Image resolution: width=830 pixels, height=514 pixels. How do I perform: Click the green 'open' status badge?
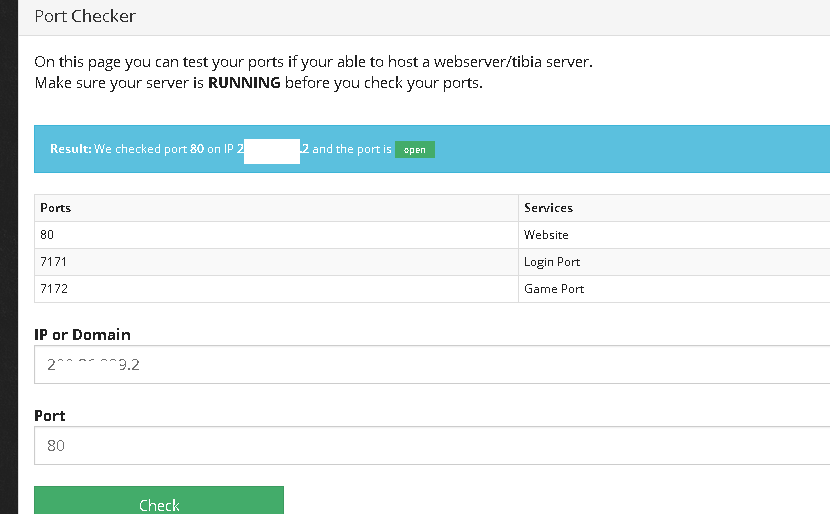(x=414, y=150)
